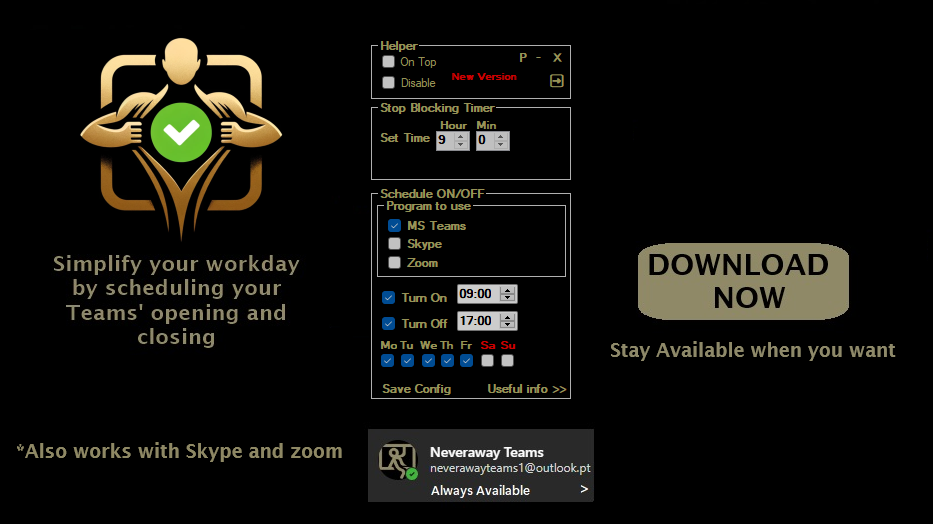Uncheck the Monday checkbox

tap(387, 360)
